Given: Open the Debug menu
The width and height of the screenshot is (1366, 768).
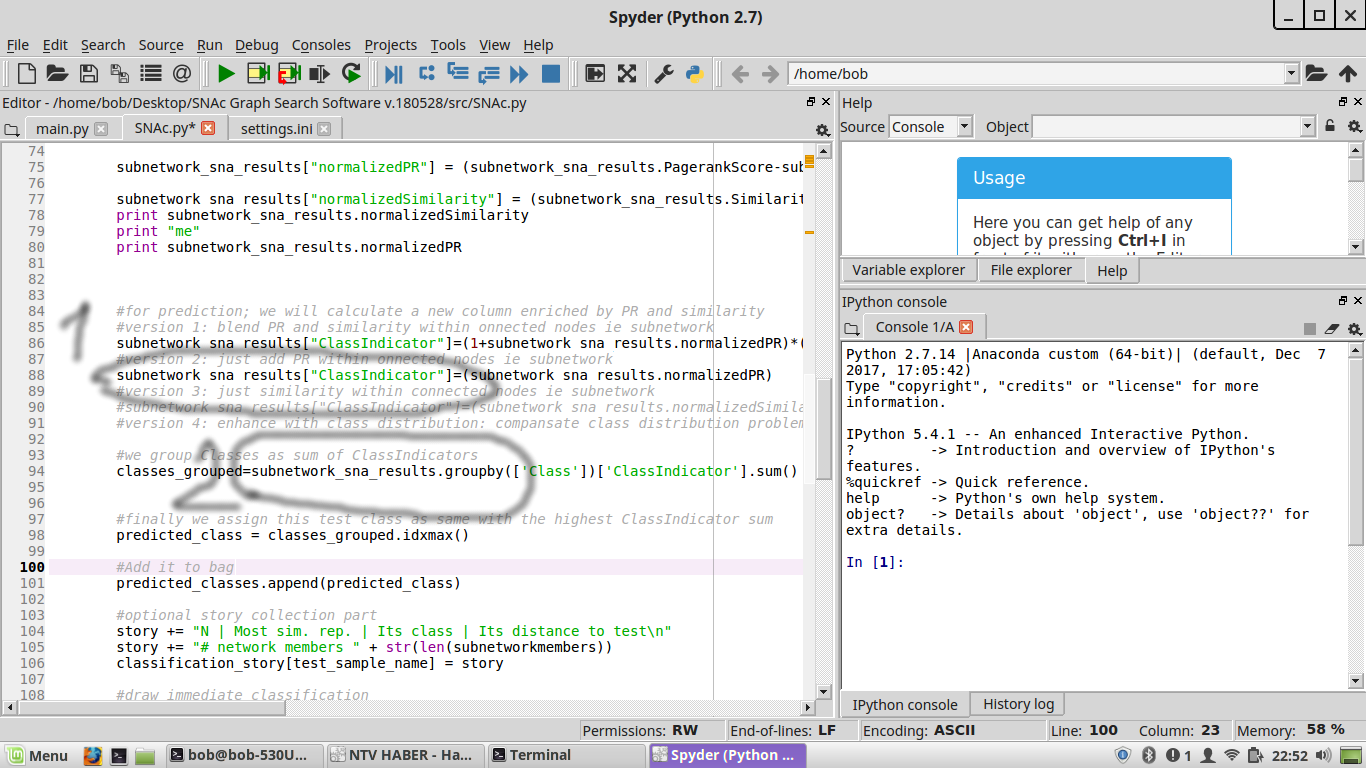Looking at the screenshot, I should tap(257, 45).
